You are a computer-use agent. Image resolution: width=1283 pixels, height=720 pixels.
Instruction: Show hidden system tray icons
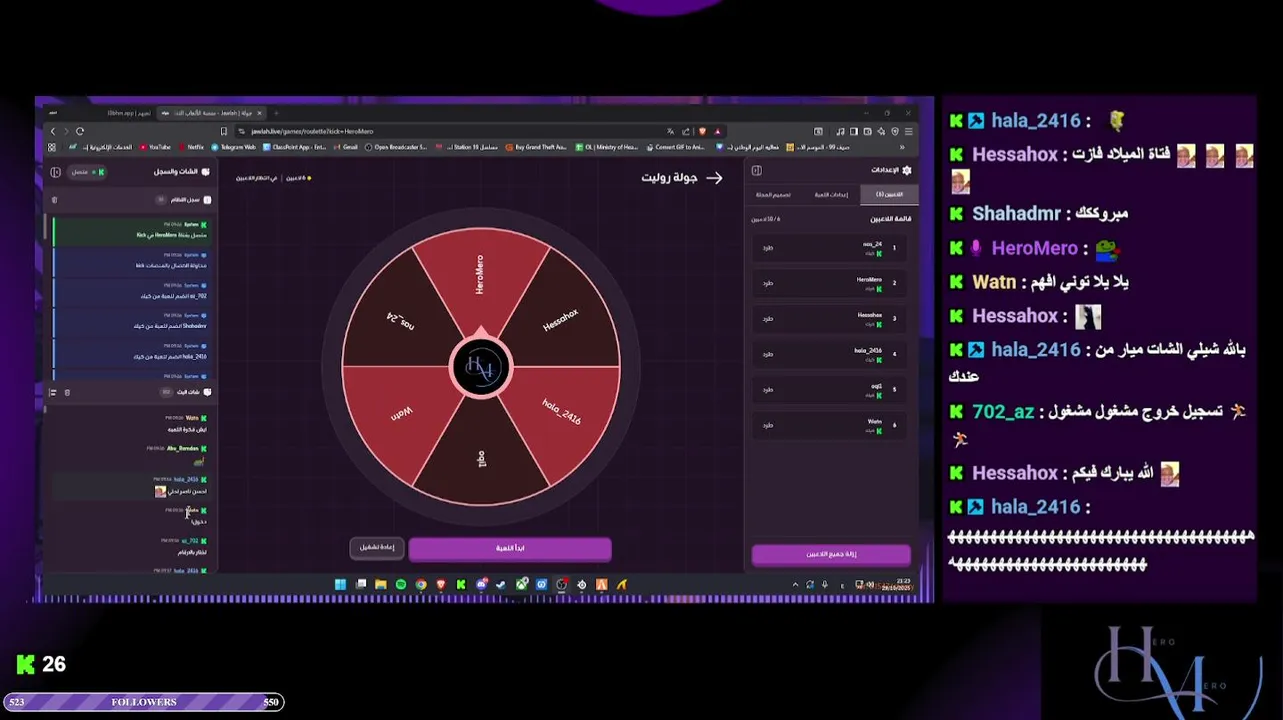pyautogui.click(x=795, y=585)
